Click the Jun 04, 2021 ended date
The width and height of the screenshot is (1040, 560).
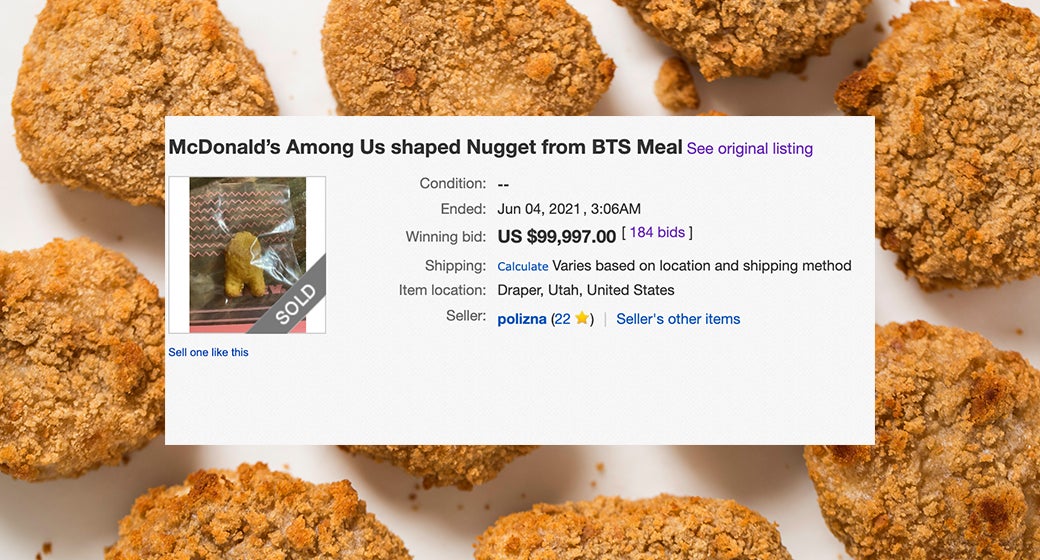(x=569, y=209)
